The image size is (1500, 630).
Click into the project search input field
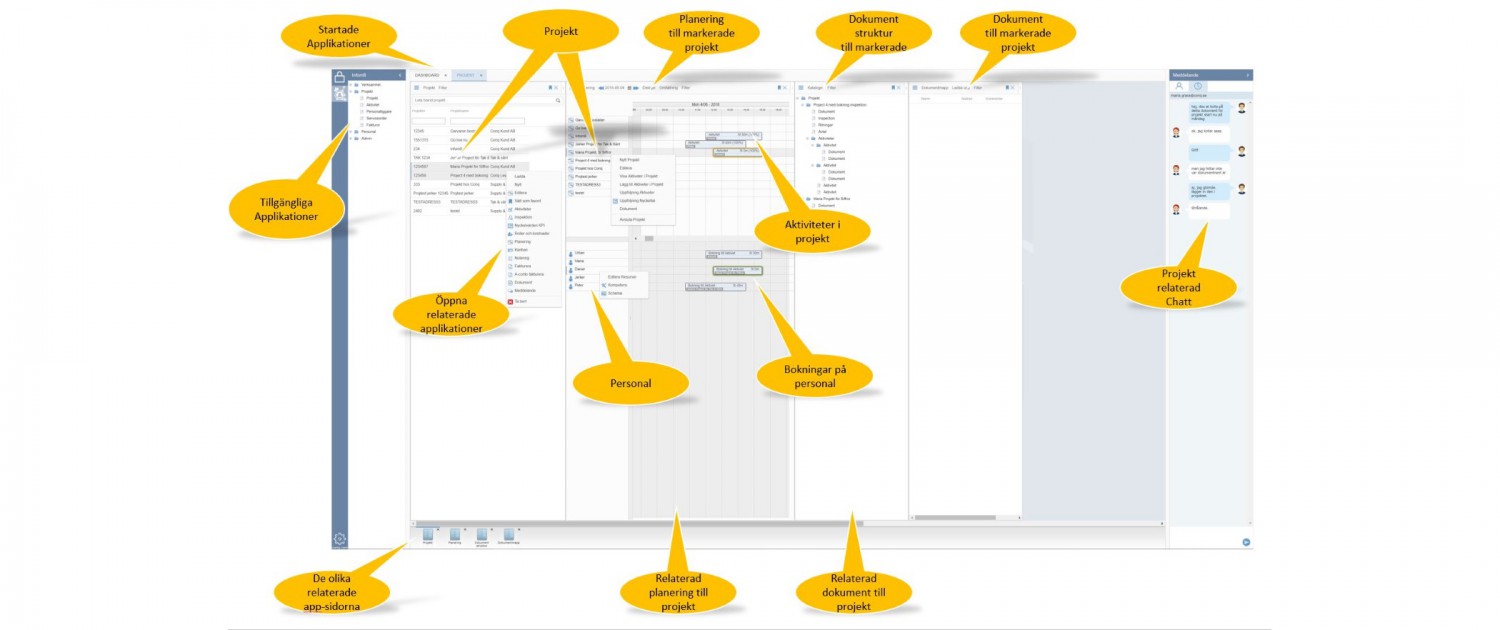485,100
